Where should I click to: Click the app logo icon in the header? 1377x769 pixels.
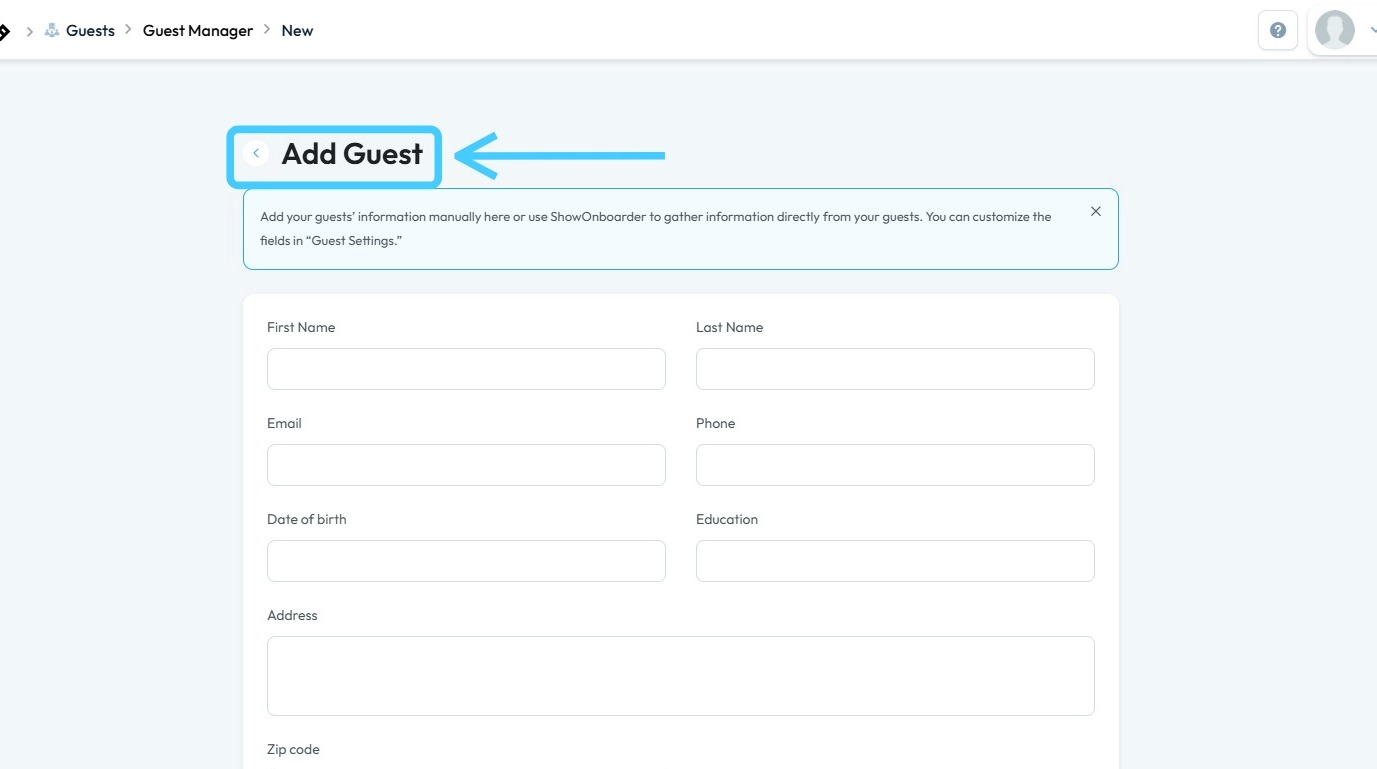click(x=4, y=31)
